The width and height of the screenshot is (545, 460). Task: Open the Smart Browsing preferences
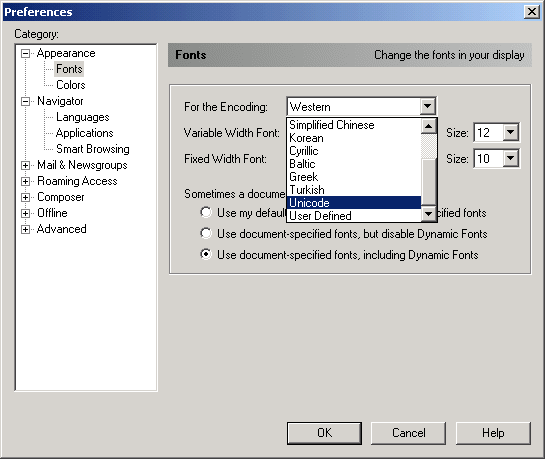pos(93,149)
